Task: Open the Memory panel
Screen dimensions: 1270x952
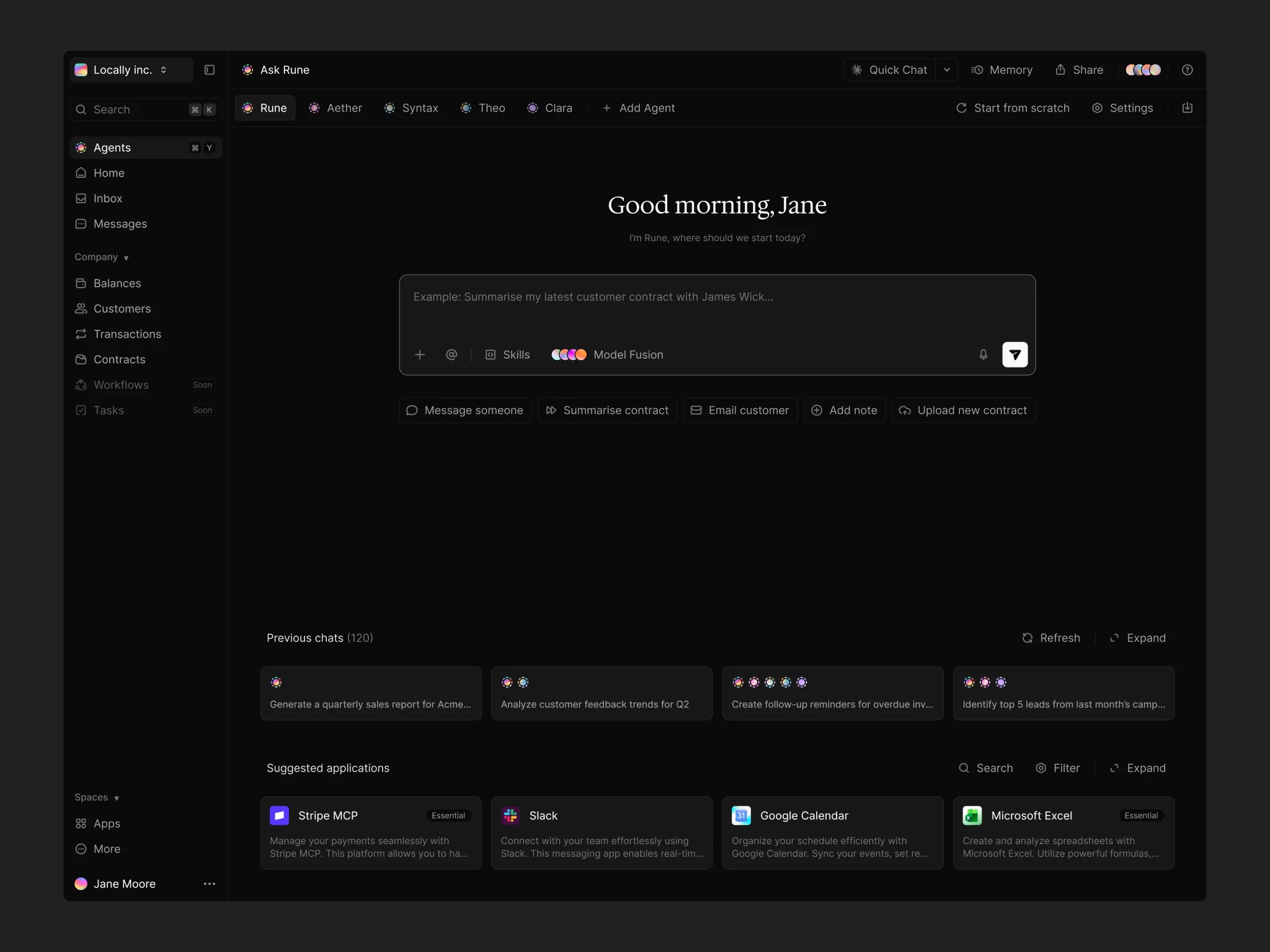Action: point(1001,70)
